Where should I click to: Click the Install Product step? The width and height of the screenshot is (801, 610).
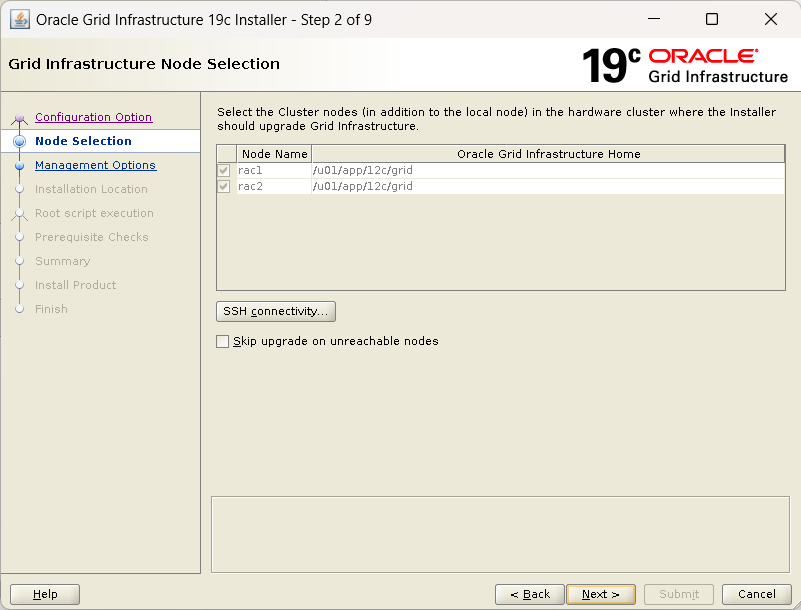75,285
